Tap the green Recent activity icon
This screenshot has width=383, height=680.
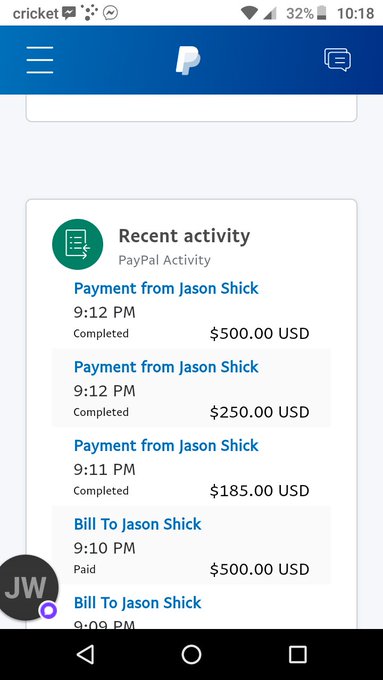coord(78,244)
